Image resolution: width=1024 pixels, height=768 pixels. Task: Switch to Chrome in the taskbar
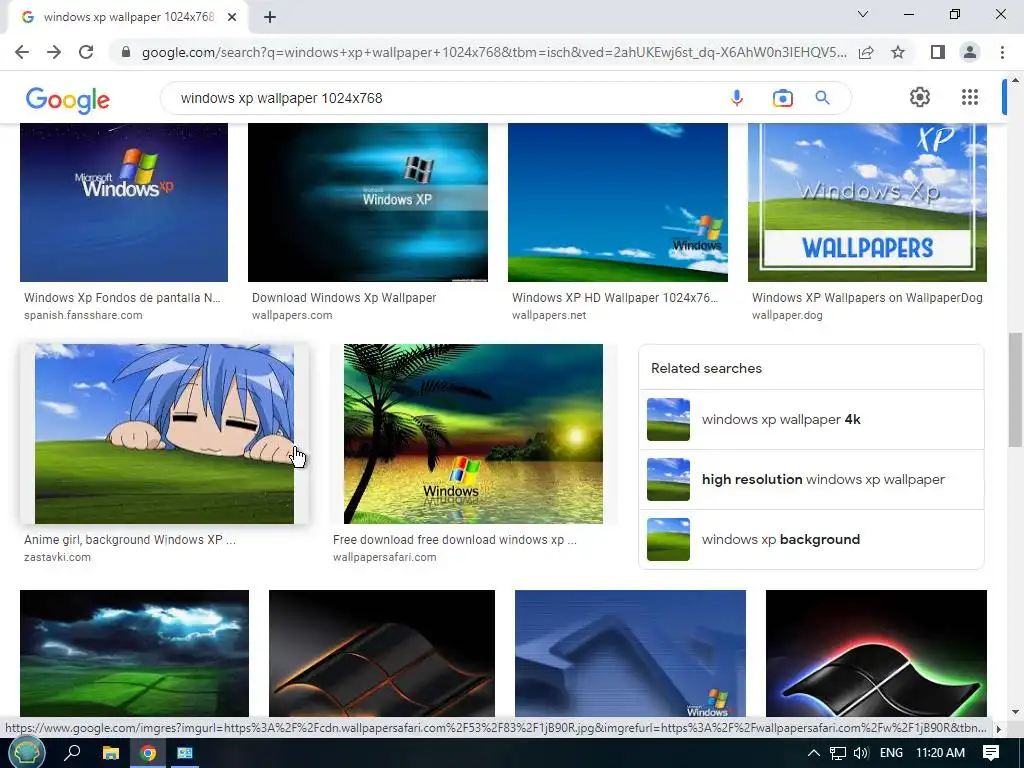pyautogui.click(x=148, y=753)
